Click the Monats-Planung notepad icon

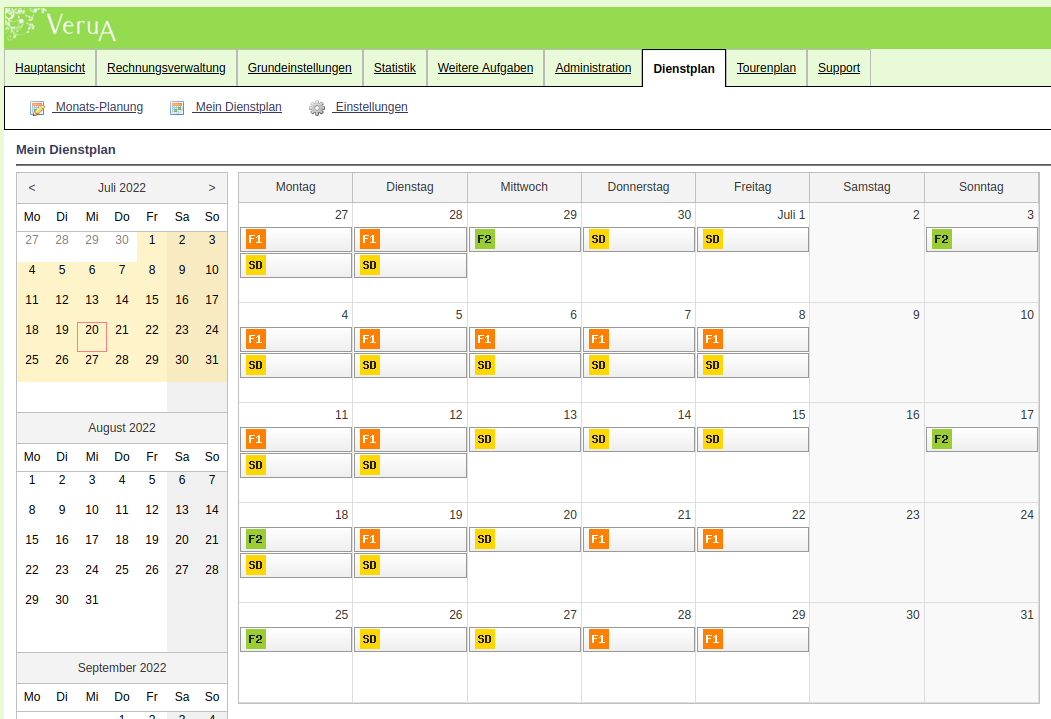point(37,108)
